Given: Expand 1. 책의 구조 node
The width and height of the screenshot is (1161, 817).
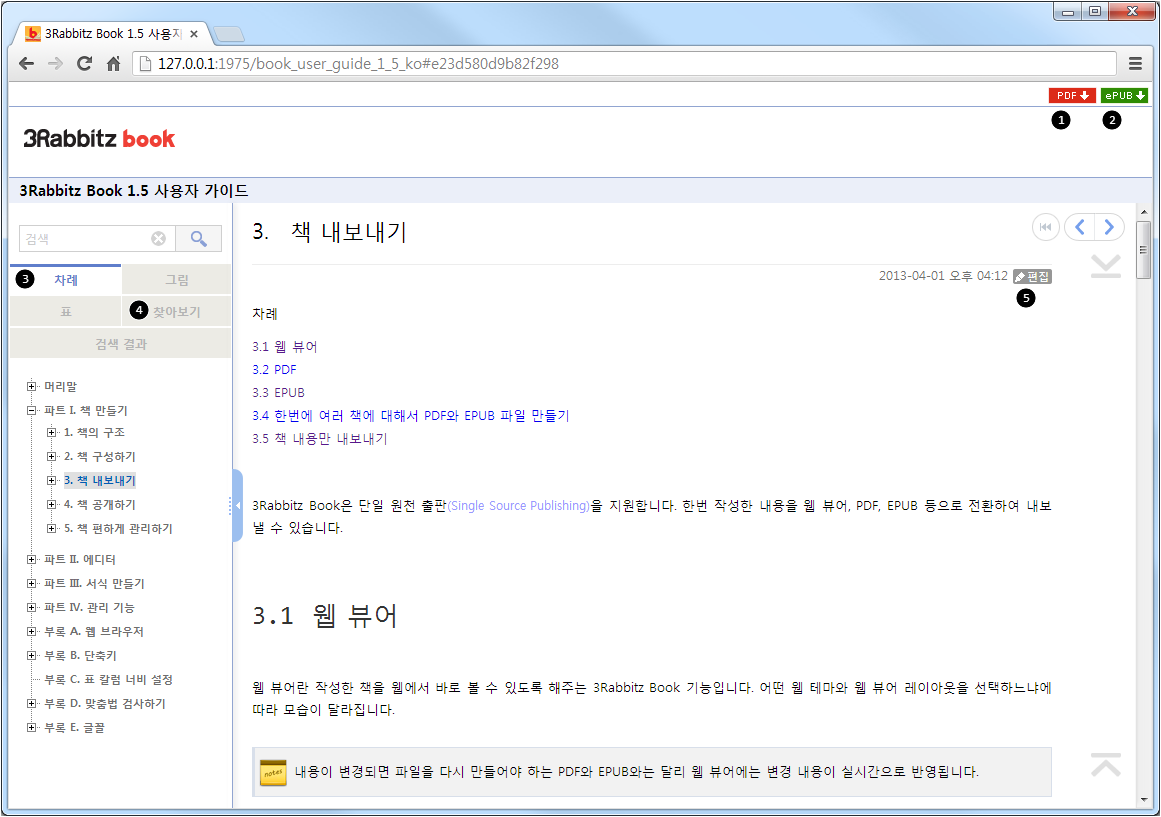Looking at the screenshot, I should pos(51,432).
